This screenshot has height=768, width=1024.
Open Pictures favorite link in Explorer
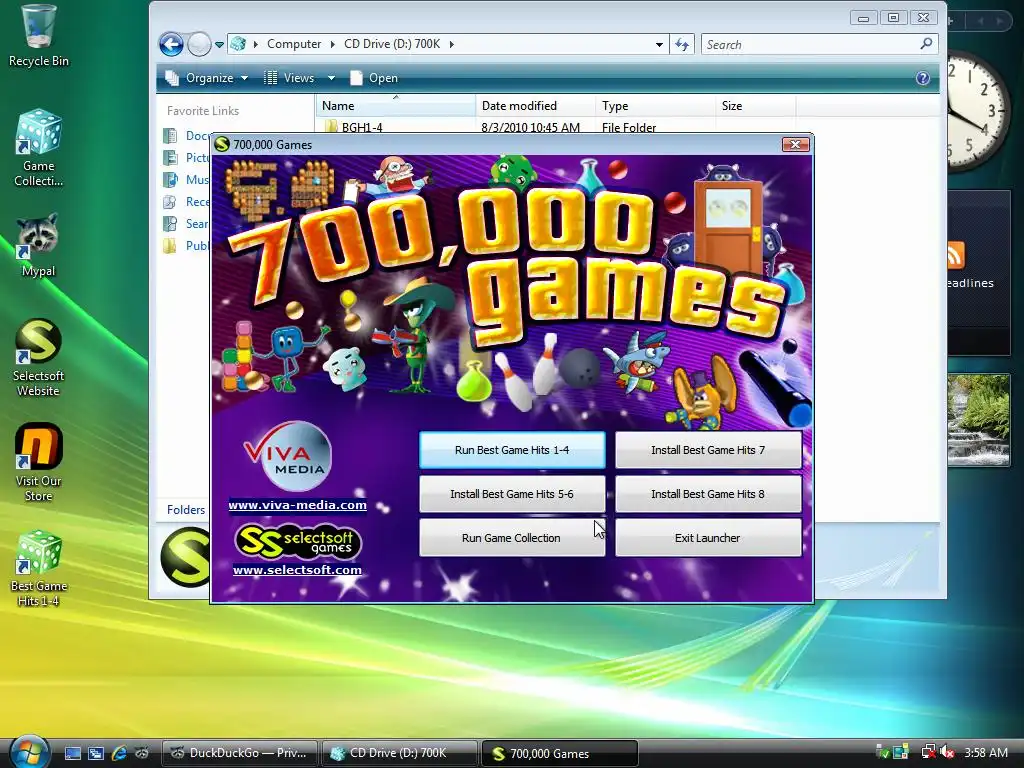[x=187, y=157]
